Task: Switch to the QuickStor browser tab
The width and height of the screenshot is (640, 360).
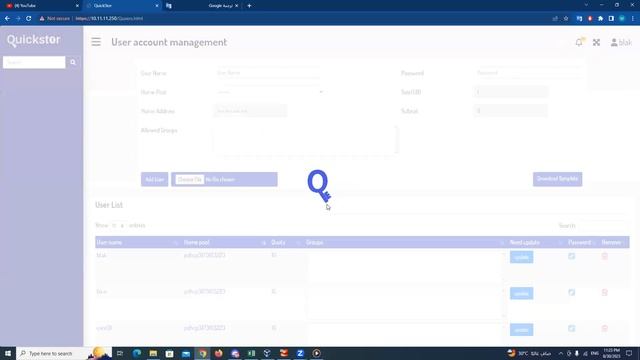Action: pos(121,6)
